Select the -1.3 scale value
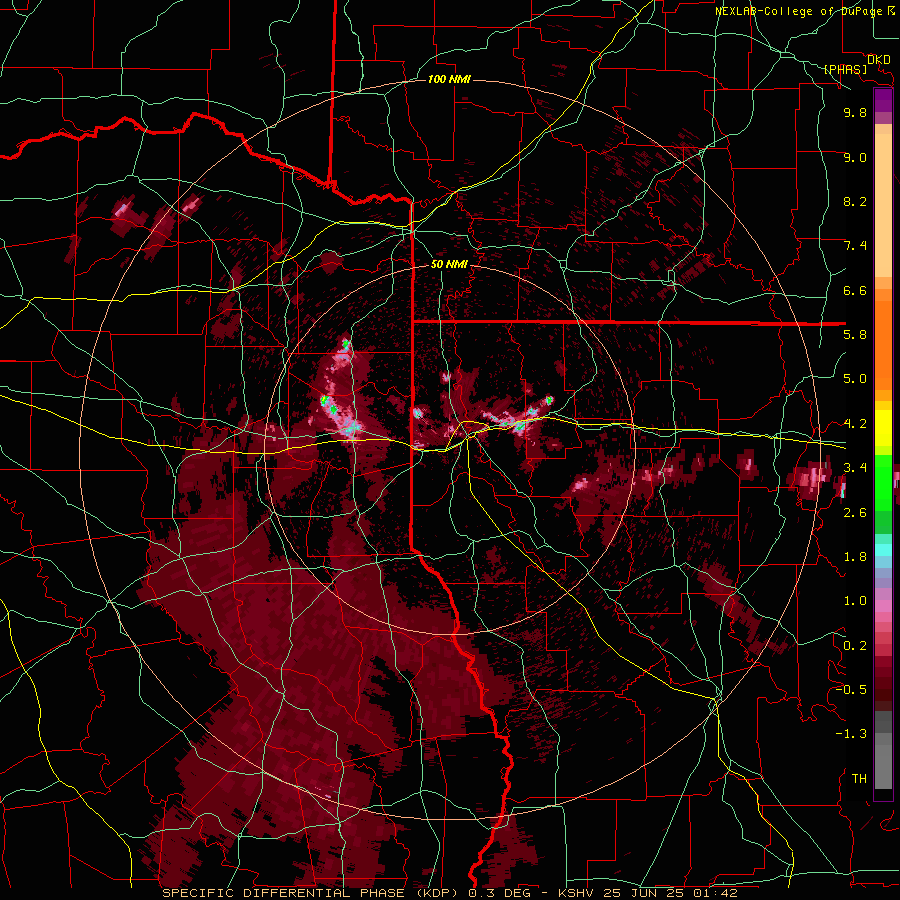This screenshot has width=900, height=900. (x=851, y=734)
